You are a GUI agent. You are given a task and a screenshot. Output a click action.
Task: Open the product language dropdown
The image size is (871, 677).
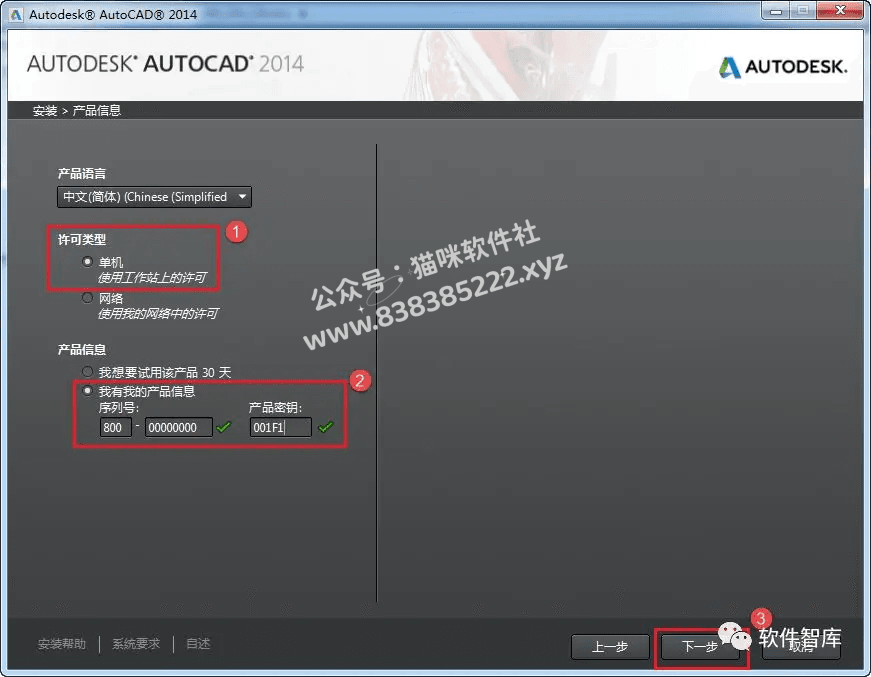point(154,197)
